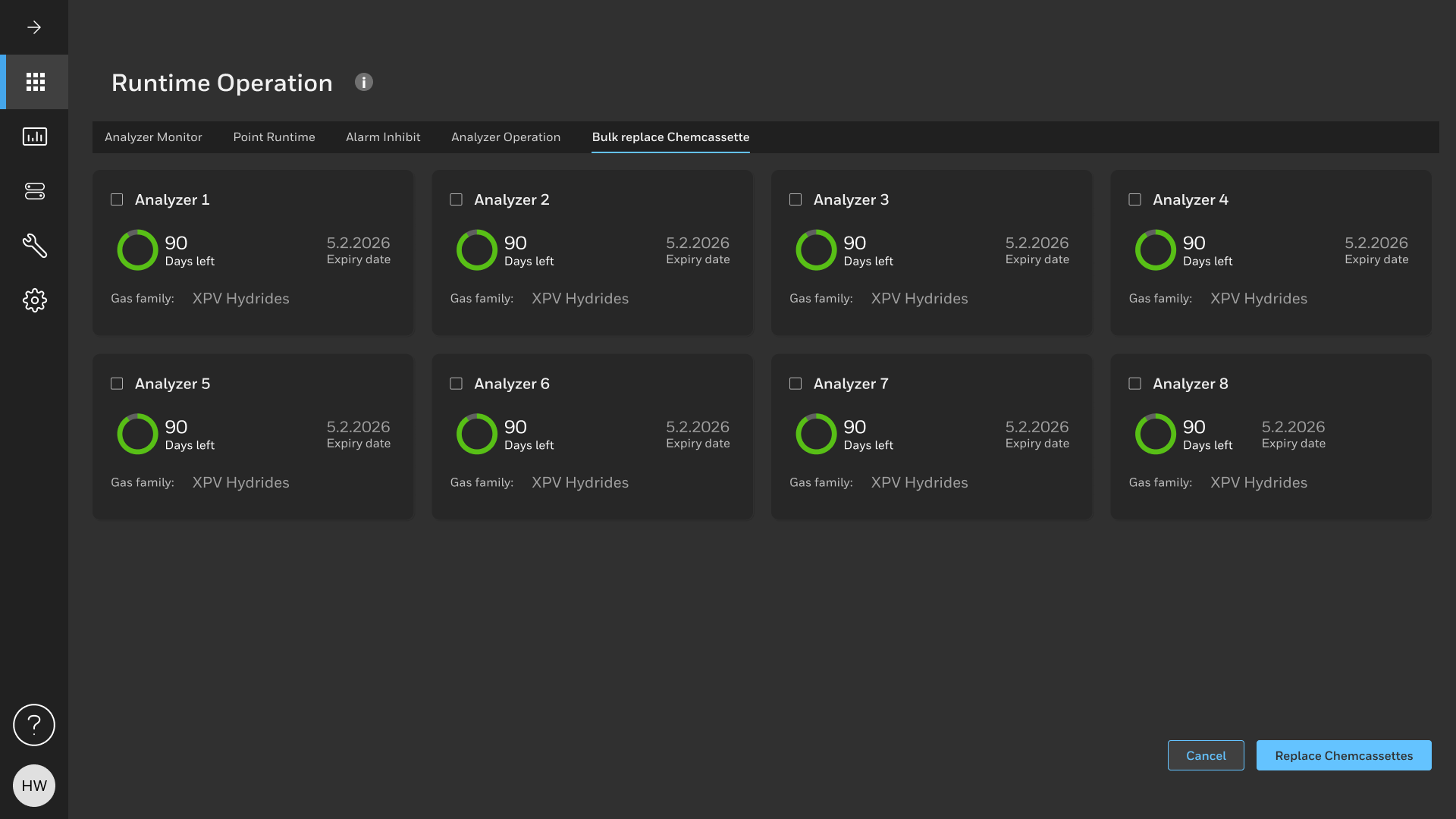
Task: Open the chart reports sidebar icon
Action: pyautogui.click(x=35, y=136)
